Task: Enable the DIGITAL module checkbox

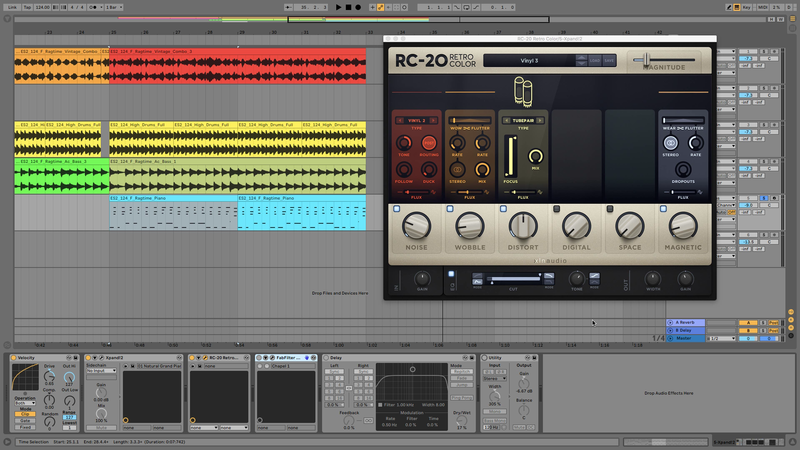Action: pos(557,209)
